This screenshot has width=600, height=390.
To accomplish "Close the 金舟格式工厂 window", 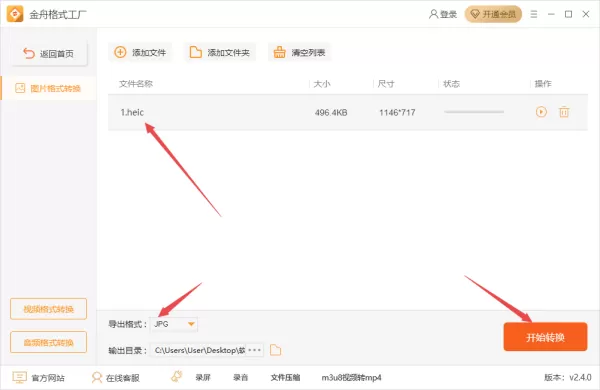I will 586,14.
